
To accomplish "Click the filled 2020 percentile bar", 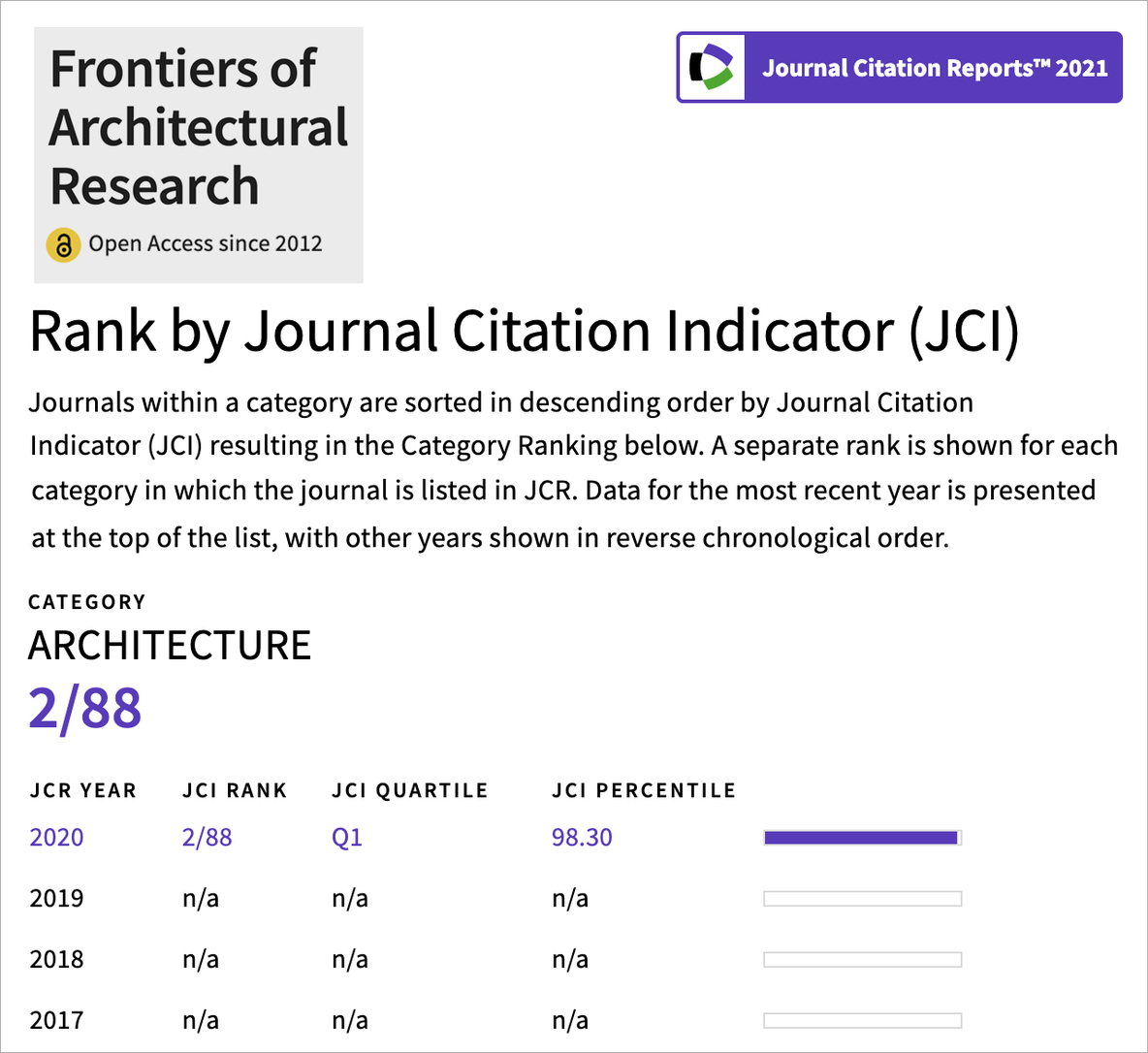I will tap(861, 838).
